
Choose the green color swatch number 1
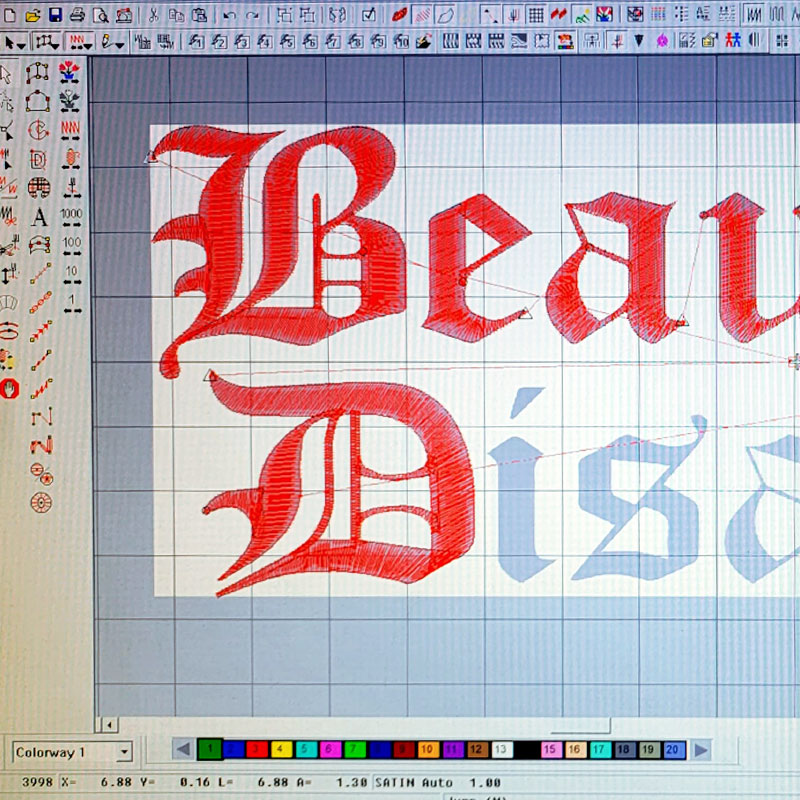tap(209, 749)
